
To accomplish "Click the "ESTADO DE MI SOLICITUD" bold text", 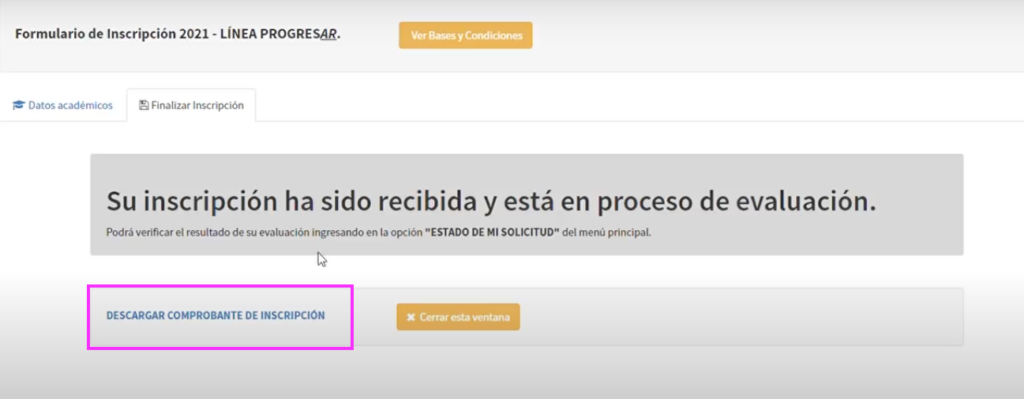I will pos(492,232).
